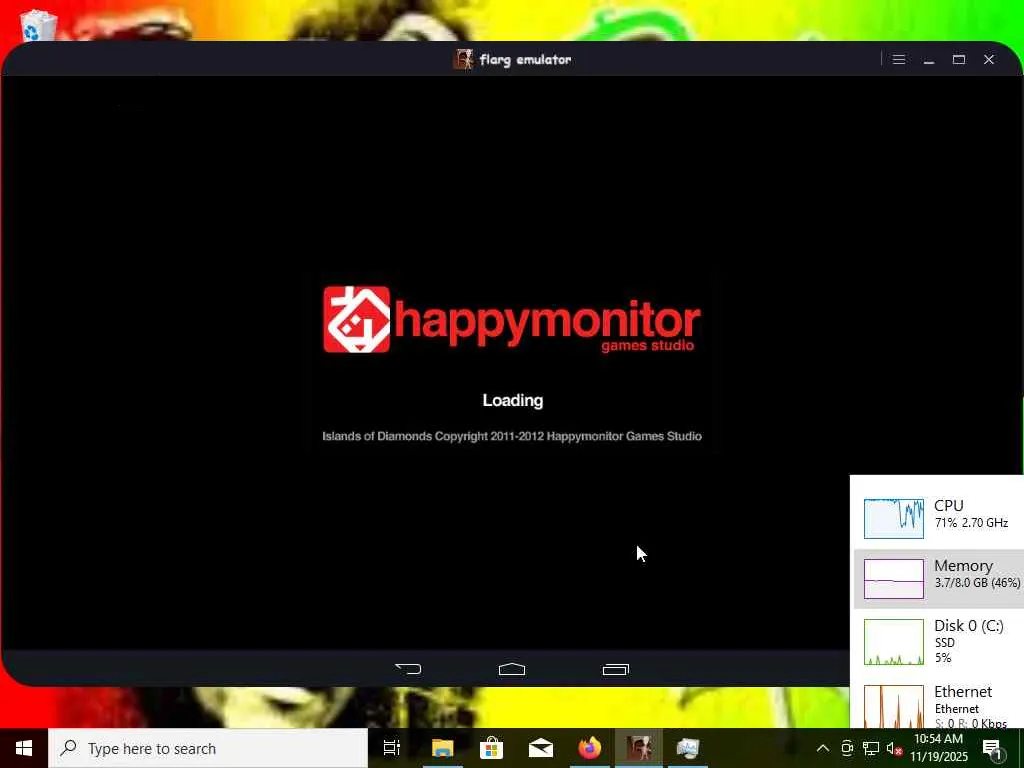Open network status tray icon

click(x=871, y=748)
